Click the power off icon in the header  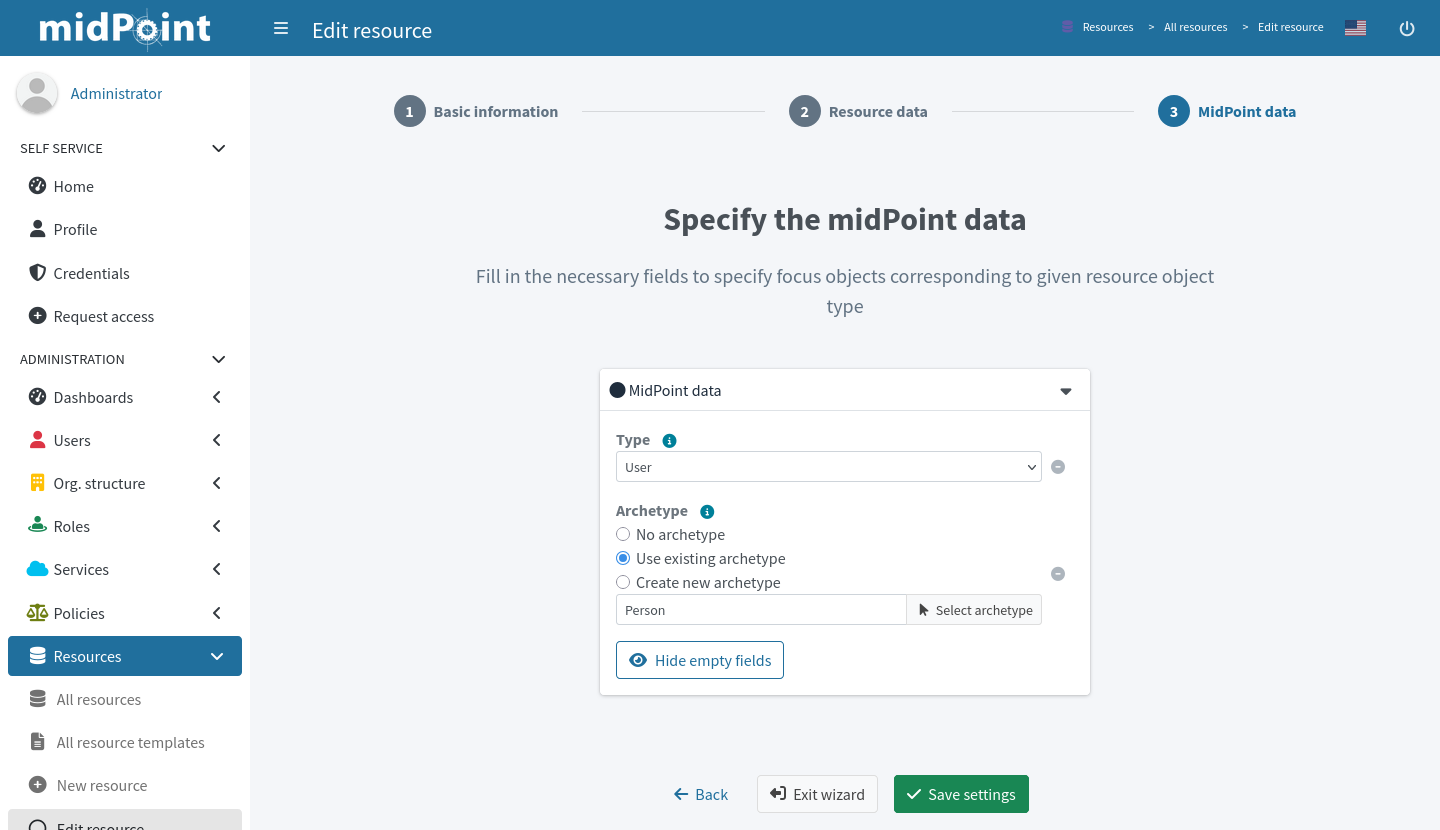(1407, 28)
